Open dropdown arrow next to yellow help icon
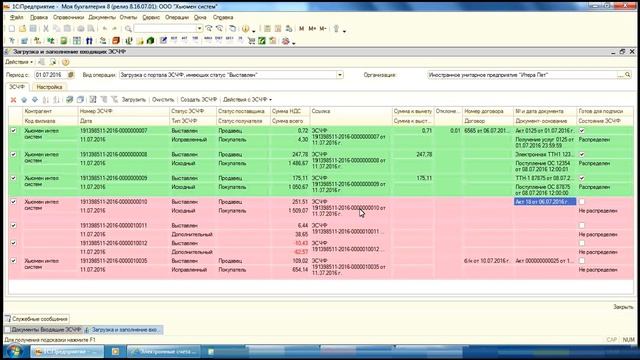This screenshot has height=360, width=640. 253,30
